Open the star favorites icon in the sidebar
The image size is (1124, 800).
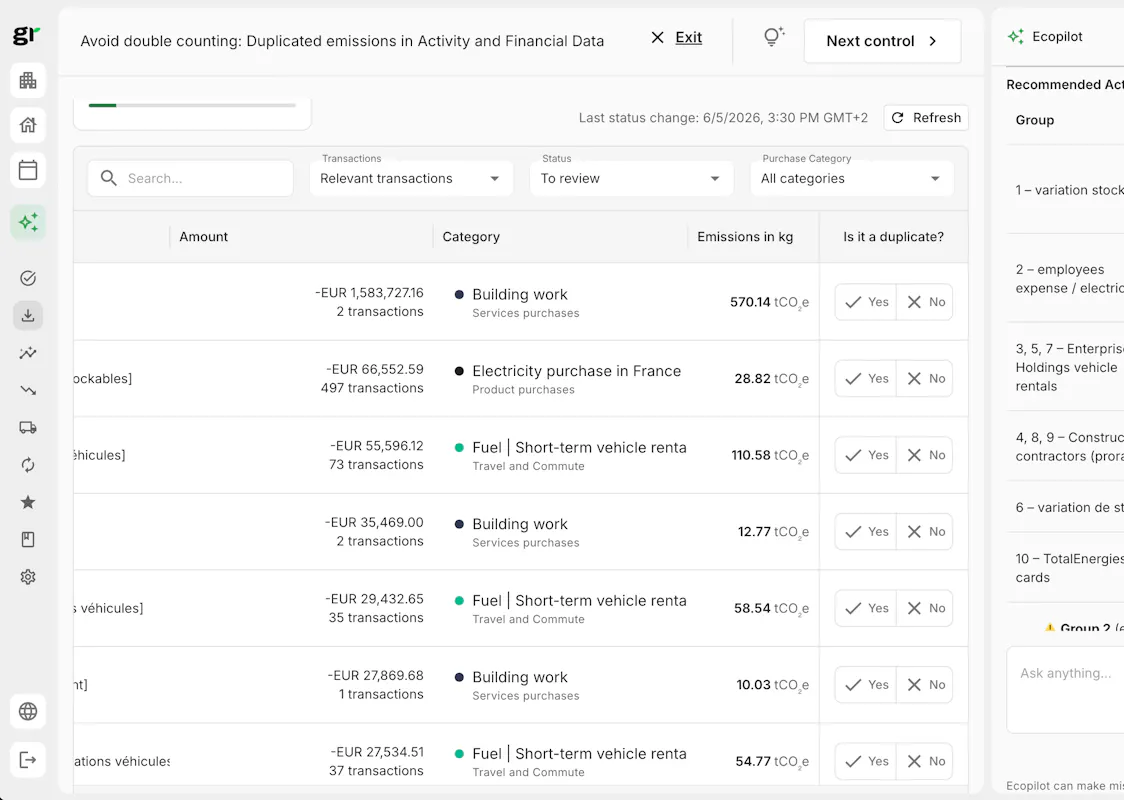pos(28,502)
